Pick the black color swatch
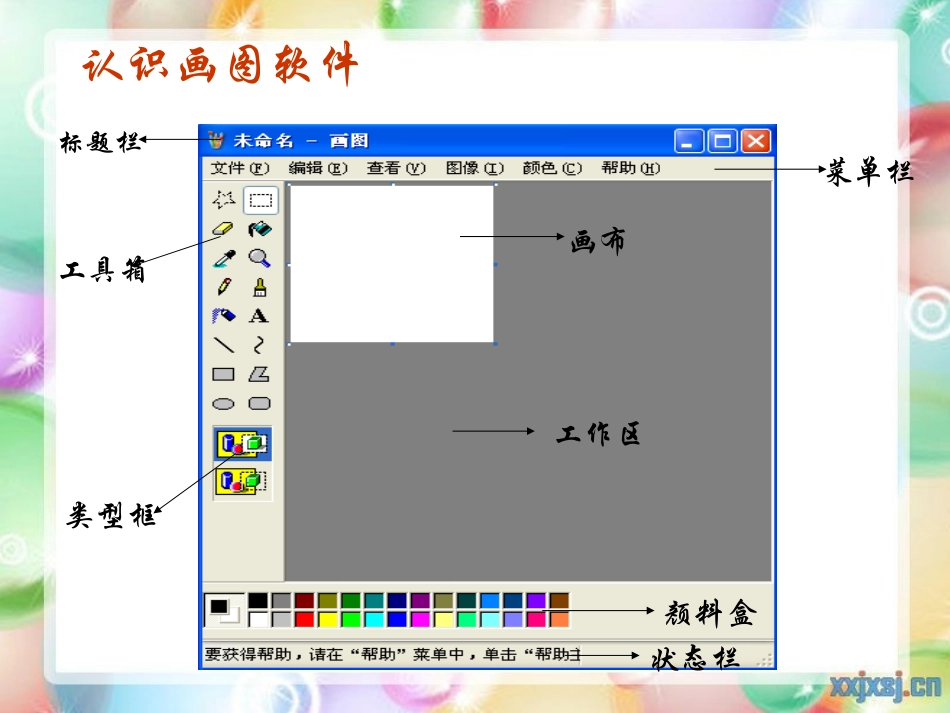950x713 pixels. tap(257, 600)
